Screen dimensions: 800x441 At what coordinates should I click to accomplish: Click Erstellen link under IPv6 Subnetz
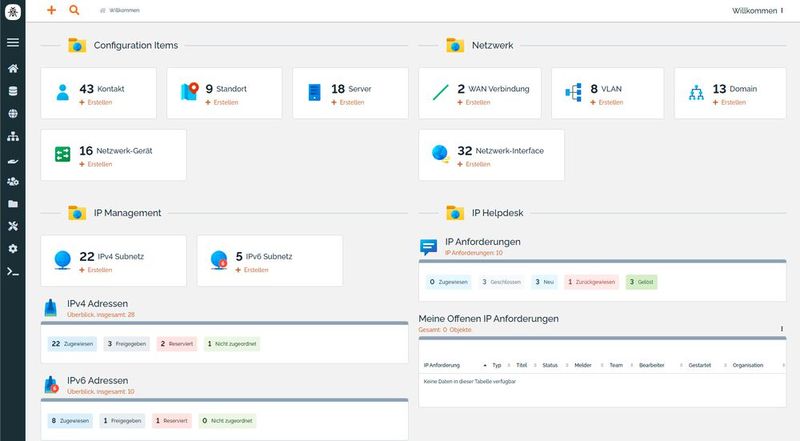pyautogui.click(x=252, y=270)
